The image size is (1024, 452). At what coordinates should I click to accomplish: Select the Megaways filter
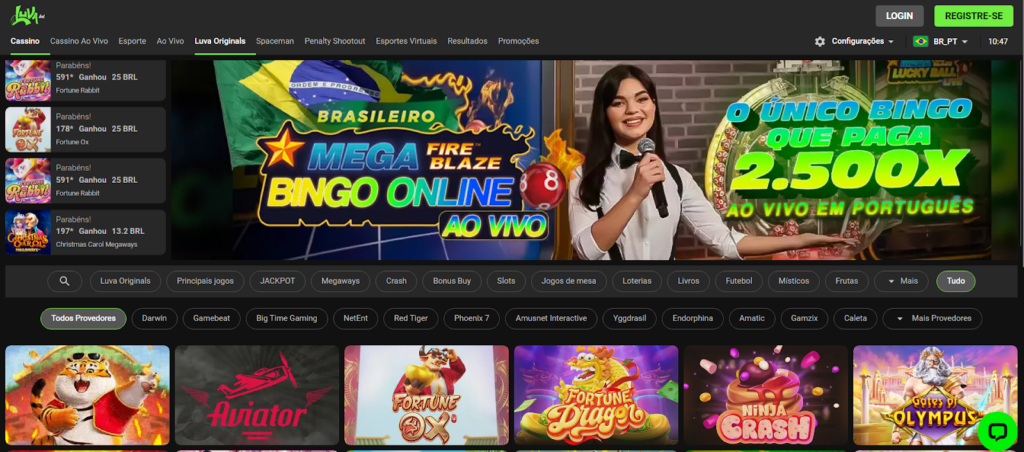tap(340, 281)
